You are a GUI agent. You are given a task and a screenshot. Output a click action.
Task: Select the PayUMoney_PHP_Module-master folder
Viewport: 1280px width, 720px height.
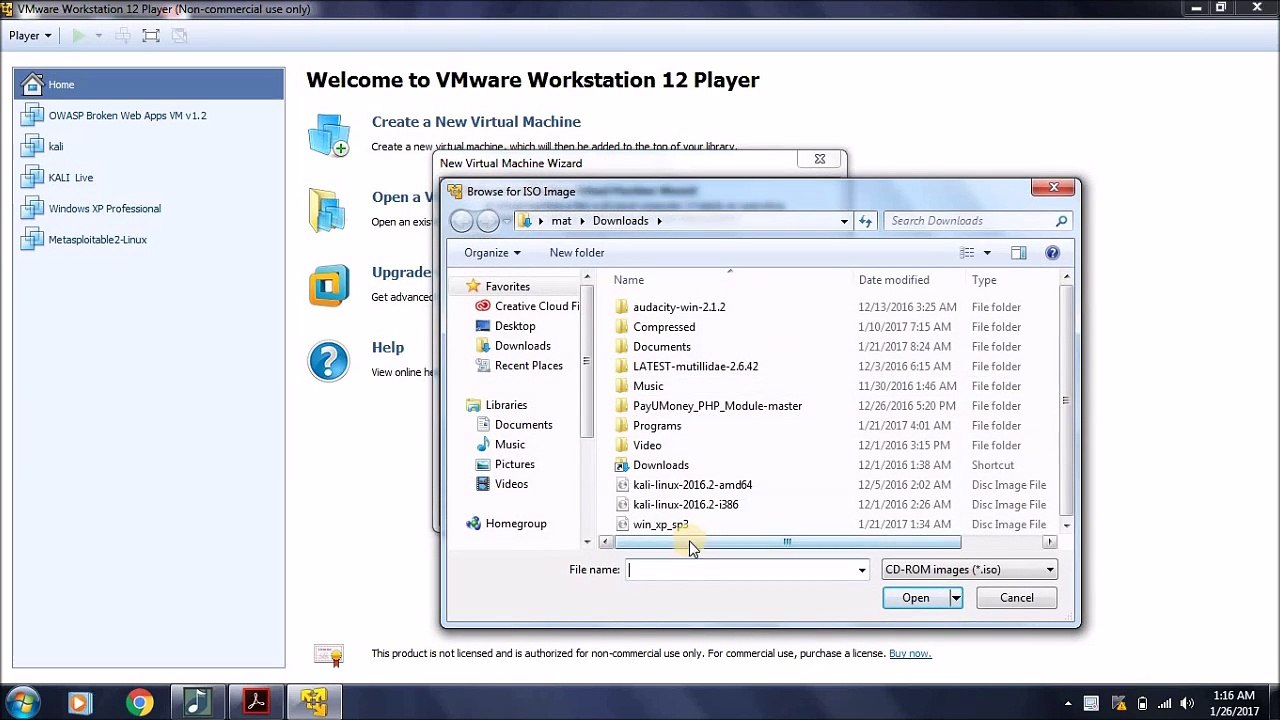717,406
